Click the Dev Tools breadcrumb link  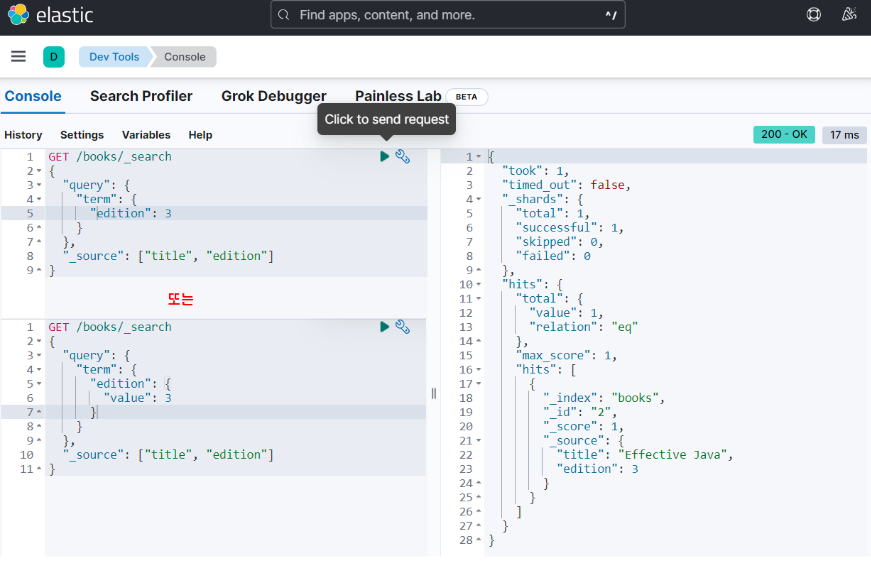(114, 57)
